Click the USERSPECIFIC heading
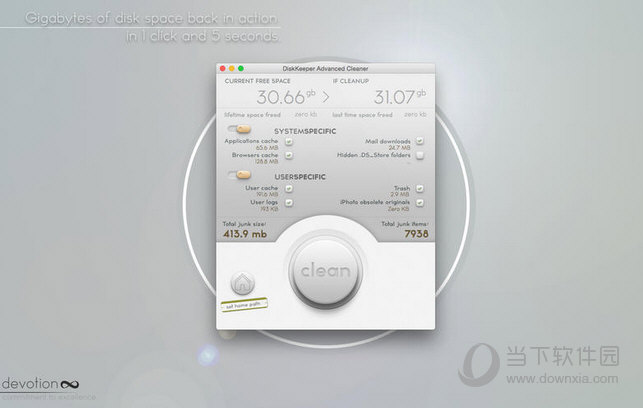 (x=300, y=177)
